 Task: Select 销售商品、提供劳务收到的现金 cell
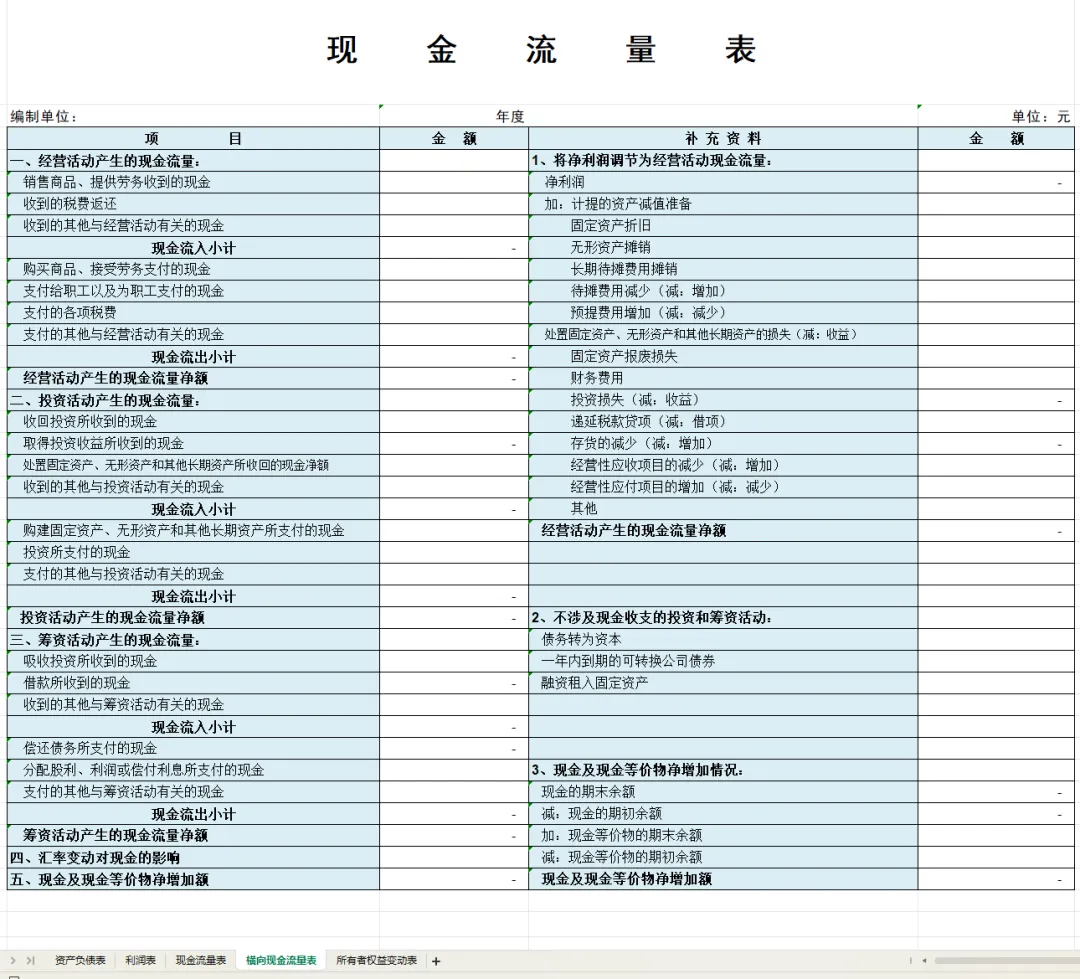[193, 182]
